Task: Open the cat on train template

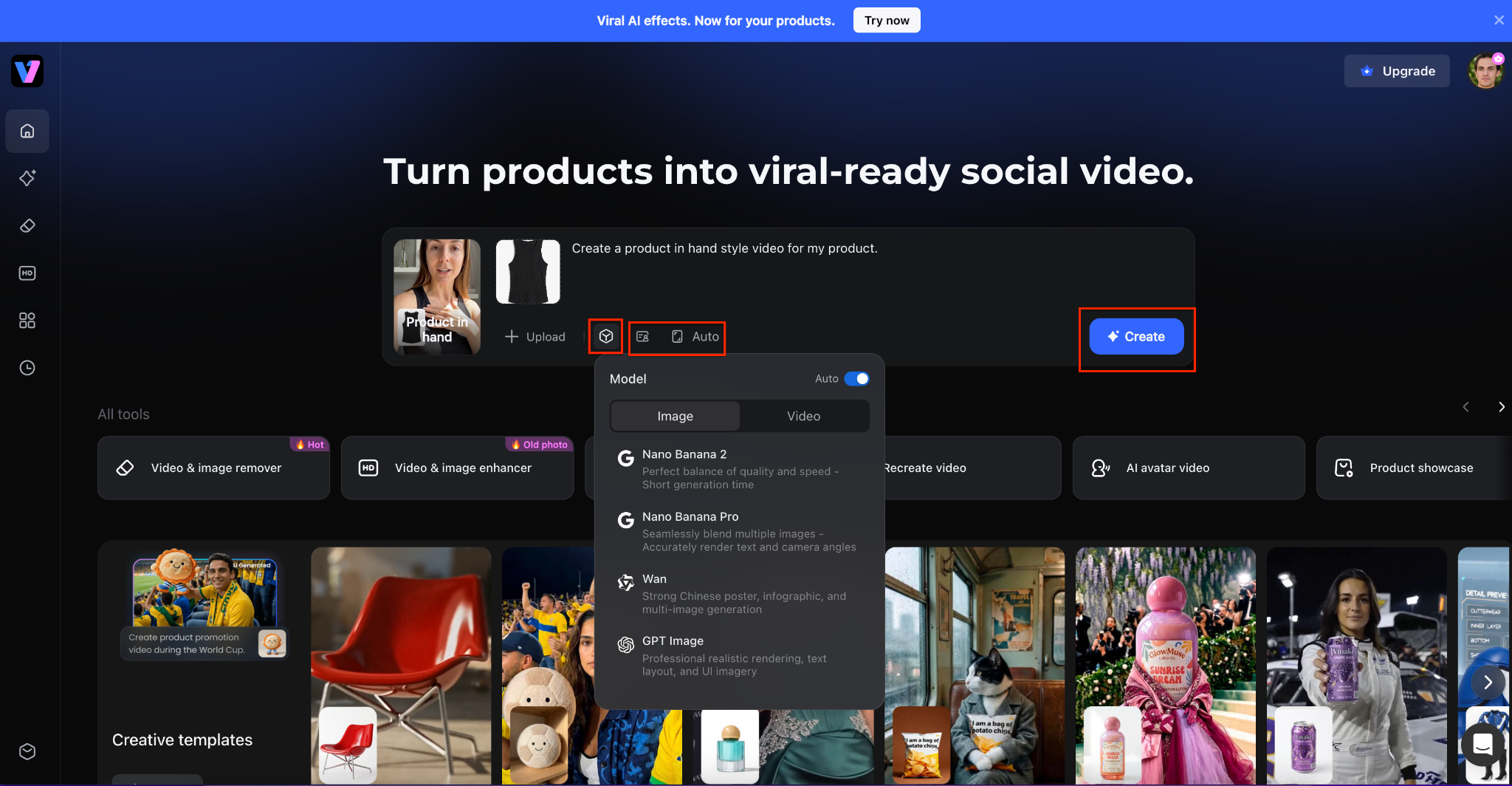Action: [x=975, y=666]
